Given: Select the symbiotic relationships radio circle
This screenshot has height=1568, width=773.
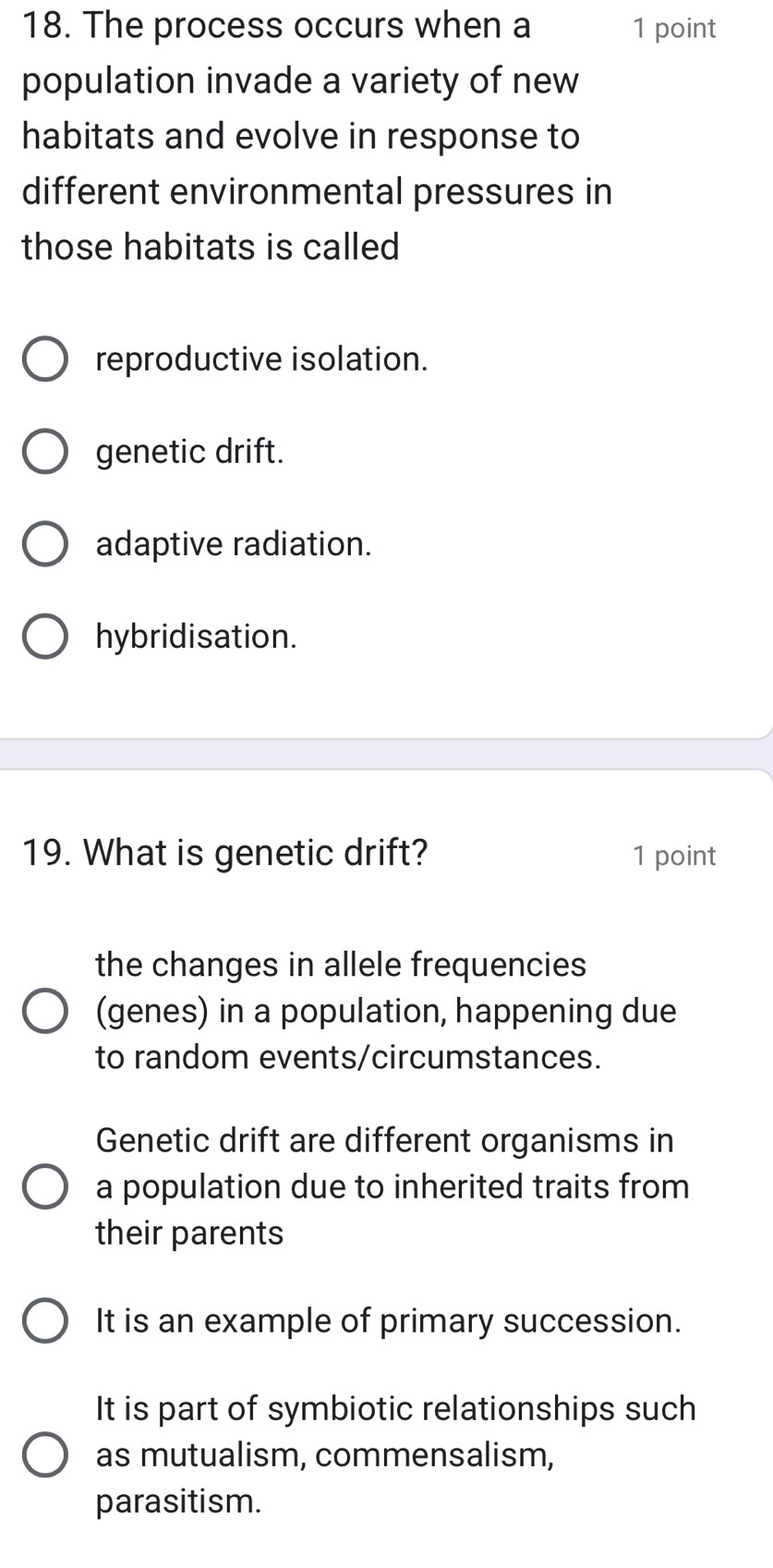Looking at the screenshot, I should [44, 1455].
